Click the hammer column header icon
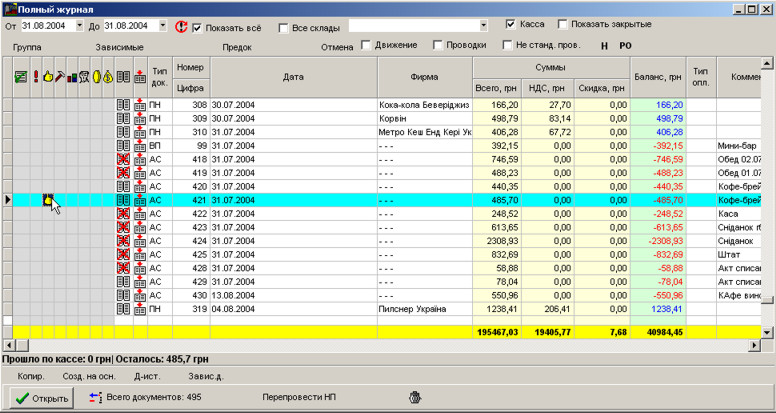 pyautogui.click(x=59, y=76)
